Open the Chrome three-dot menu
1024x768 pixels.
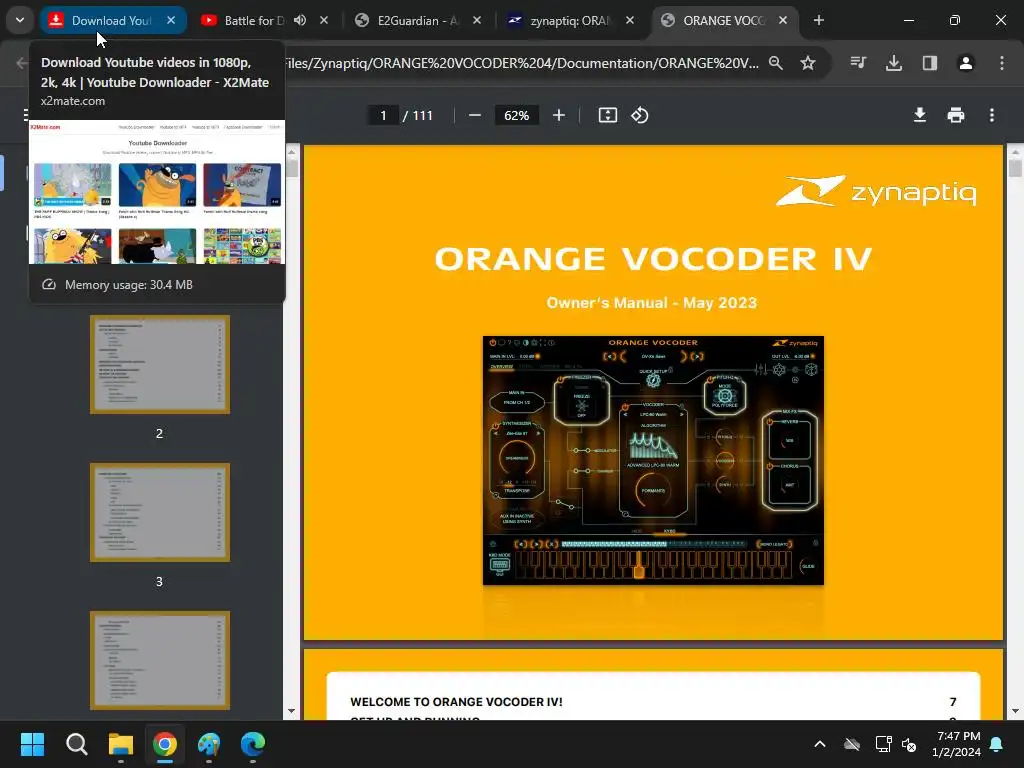pyautogui.click(x=1002, y=63)
